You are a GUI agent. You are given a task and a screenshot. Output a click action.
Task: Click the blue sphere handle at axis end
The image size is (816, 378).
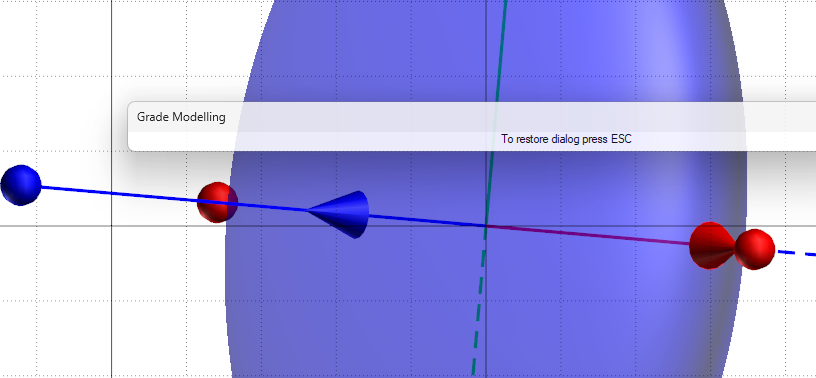click(21, 185)
